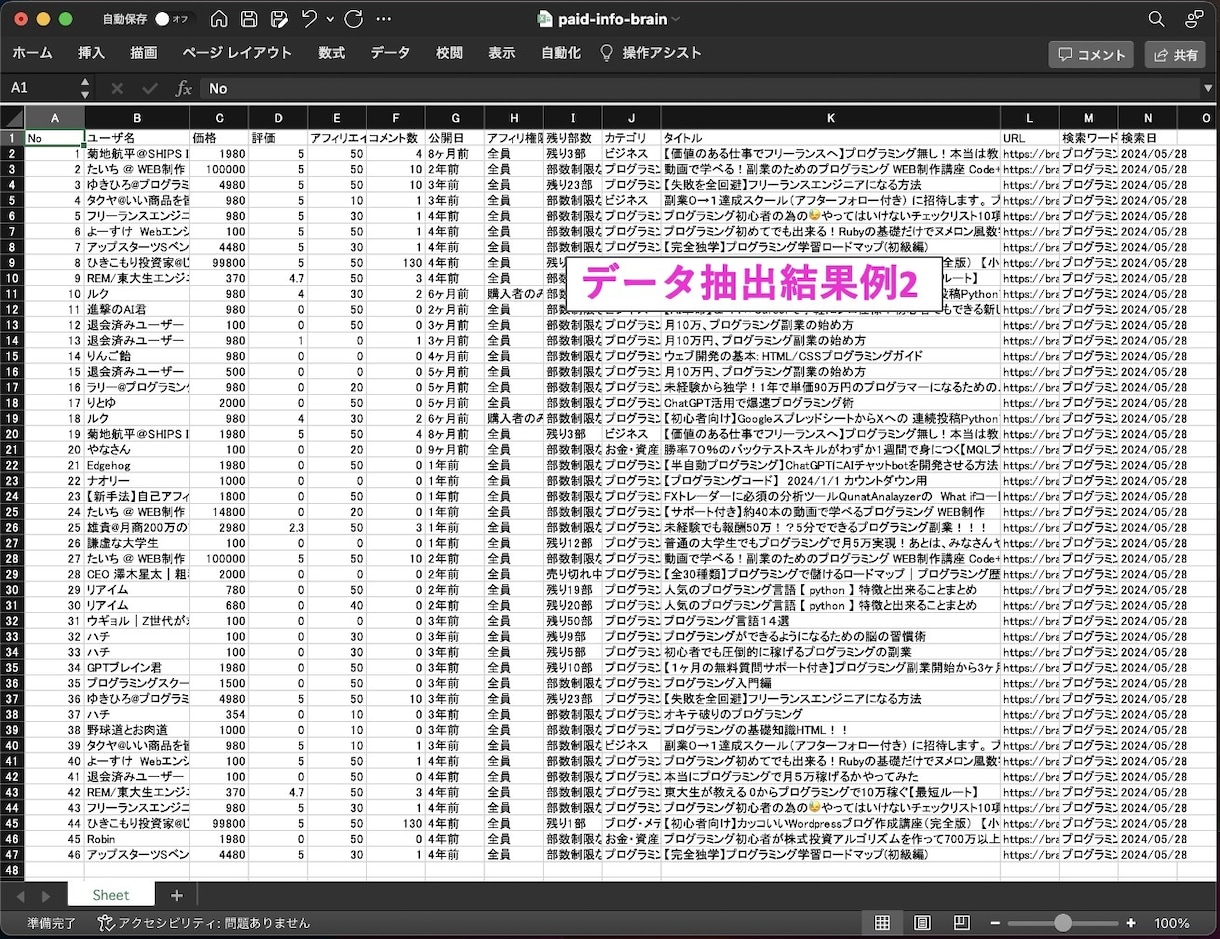This screenshot has width=1220, height=939.
Task: Select the 価格 header cell
Action: (219, 137)
